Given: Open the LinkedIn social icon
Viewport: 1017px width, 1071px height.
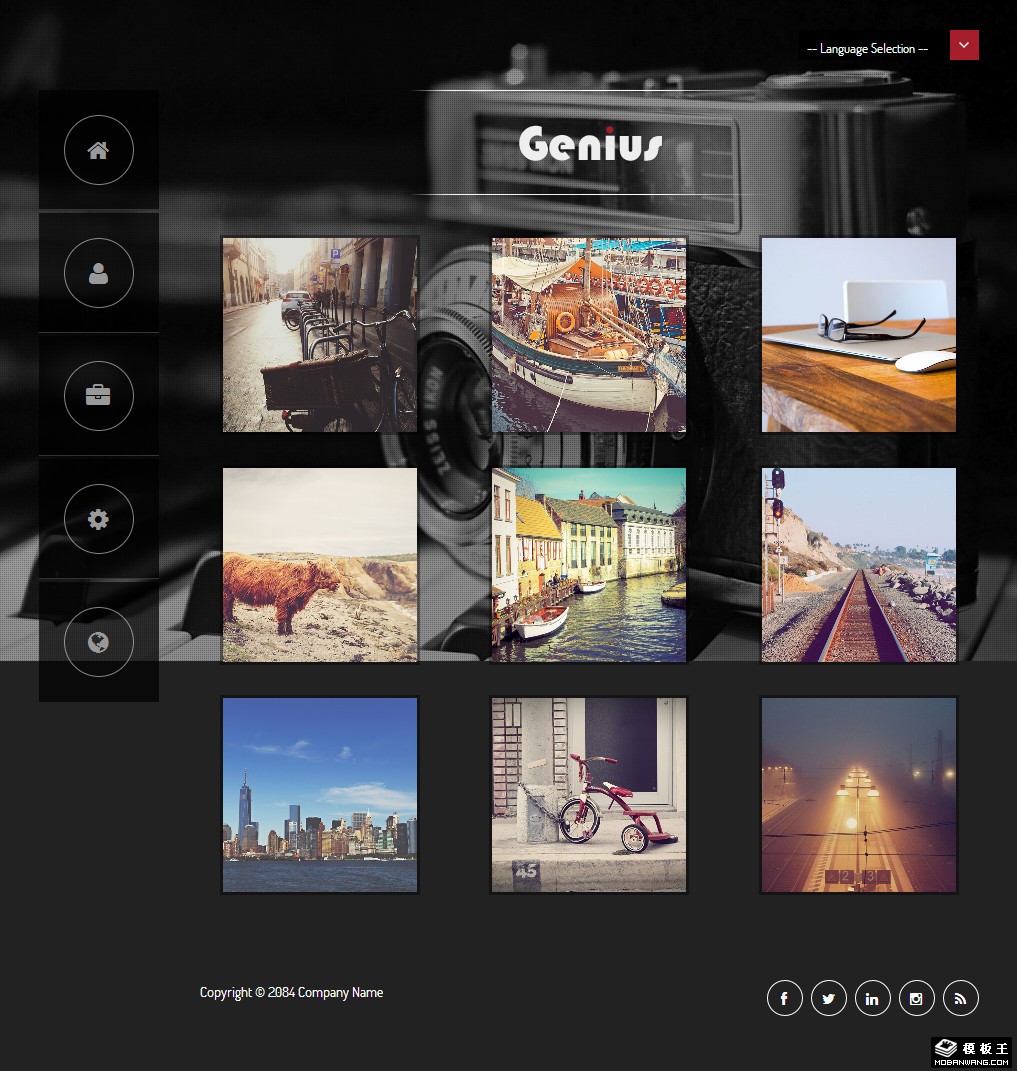Looking at the screenshot, I should click(x=872, y=998).
